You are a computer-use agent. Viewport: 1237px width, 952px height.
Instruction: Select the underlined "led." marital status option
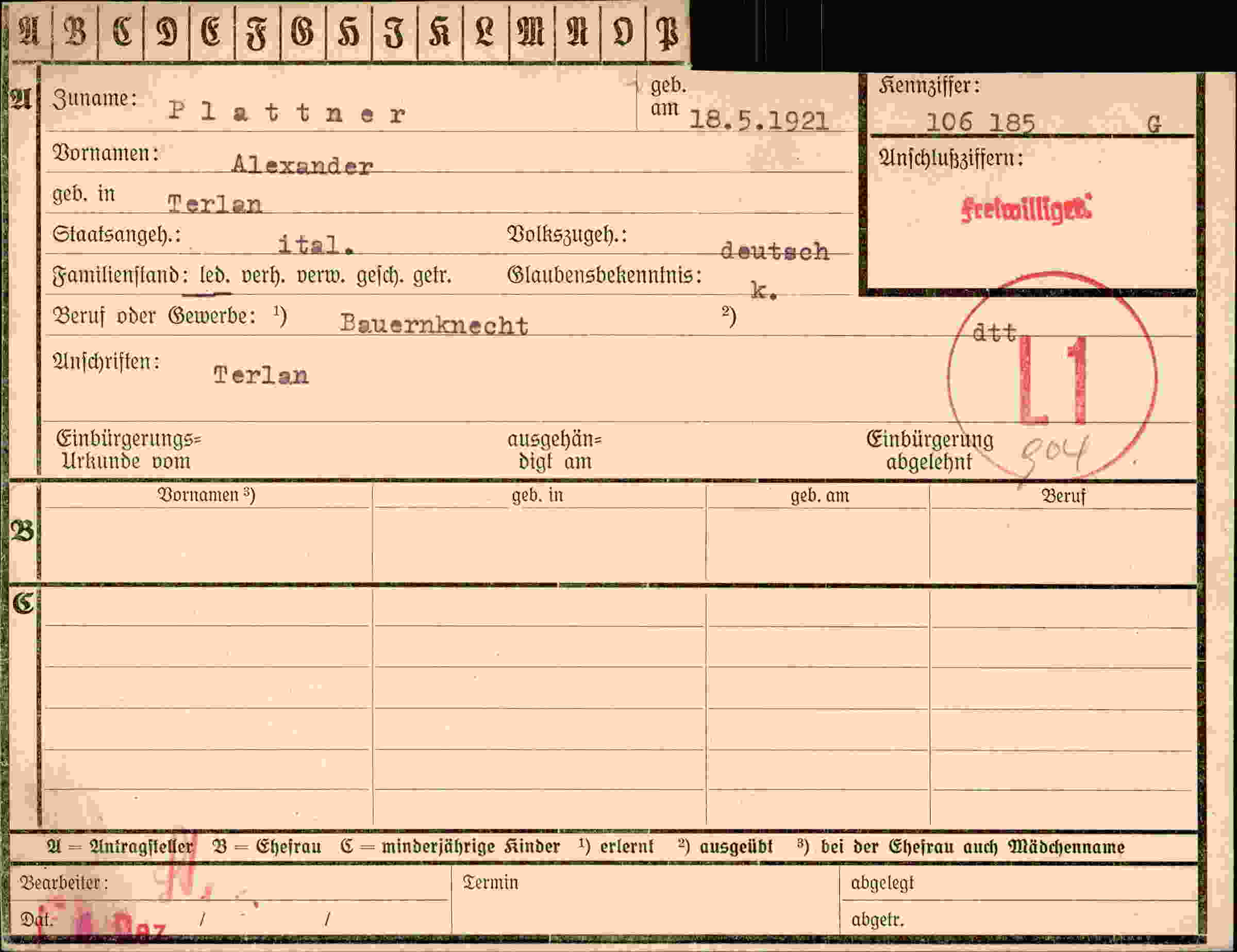click(214, 275)
